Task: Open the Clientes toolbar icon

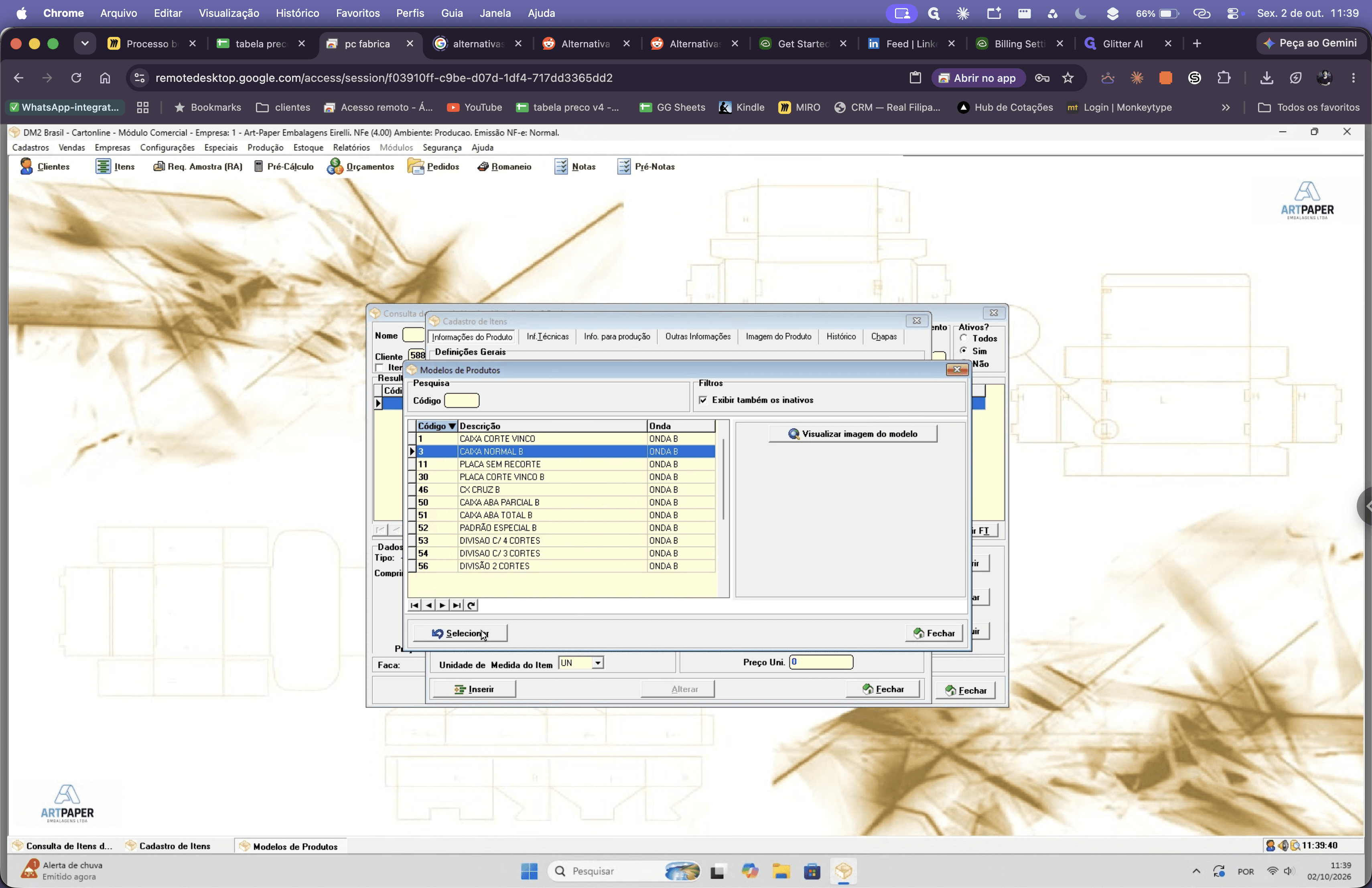Action: pyautogui.click(x=45, y=166)
